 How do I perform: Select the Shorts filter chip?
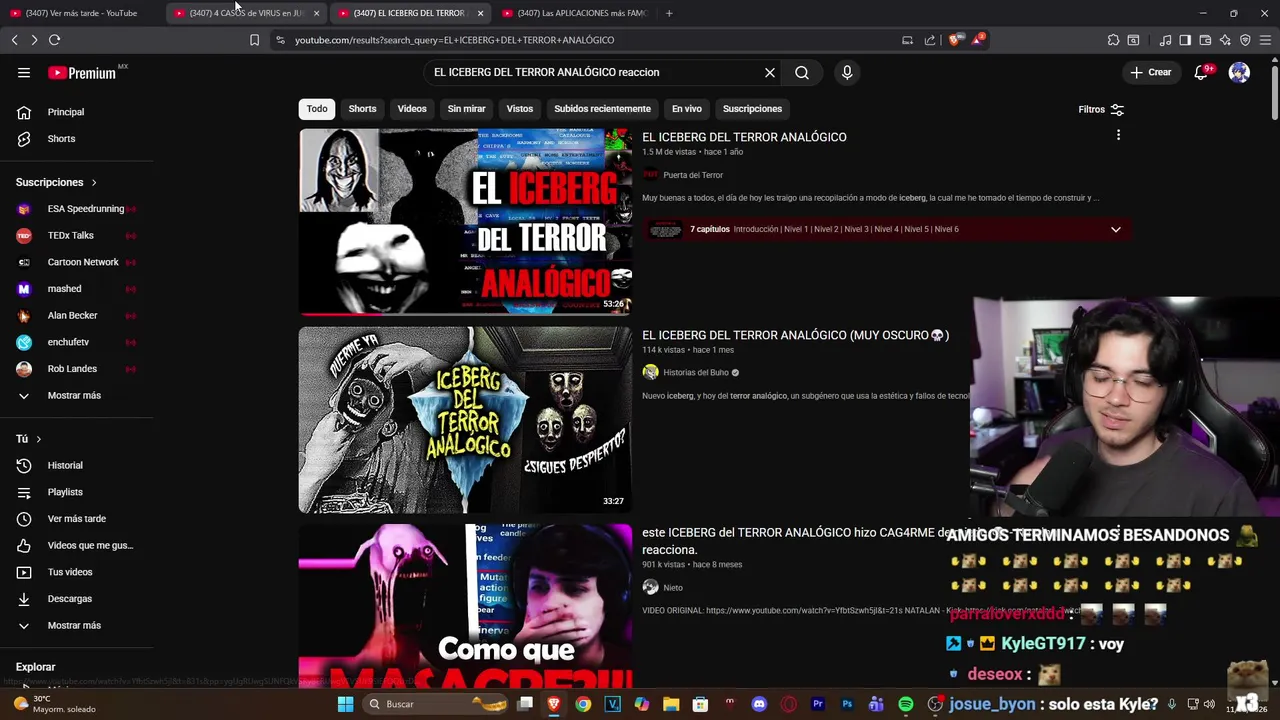pyautogui.click(x=362, y=109)
